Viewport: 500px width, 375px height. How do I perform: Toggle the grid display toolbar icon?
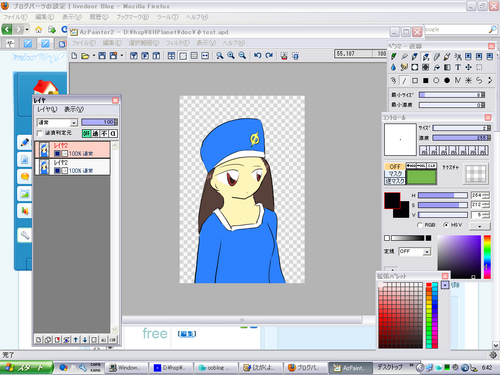(x=194, y=56)
